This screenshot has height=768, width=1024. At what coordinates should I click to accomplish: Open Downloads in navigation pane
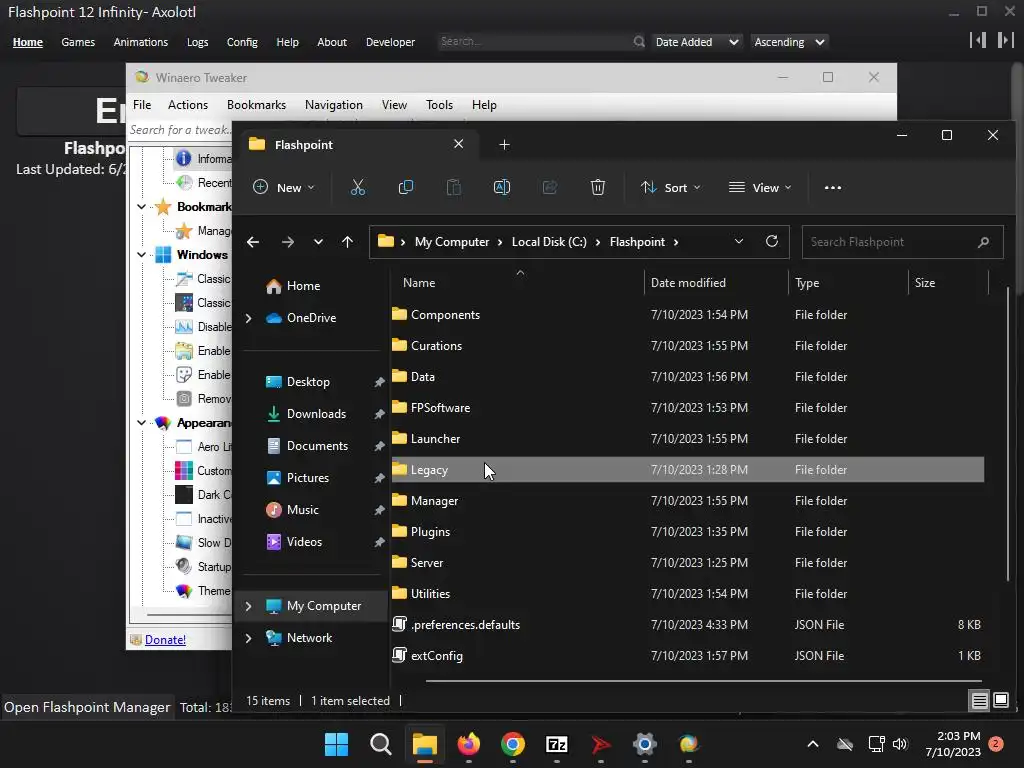(x=316, y=414)
